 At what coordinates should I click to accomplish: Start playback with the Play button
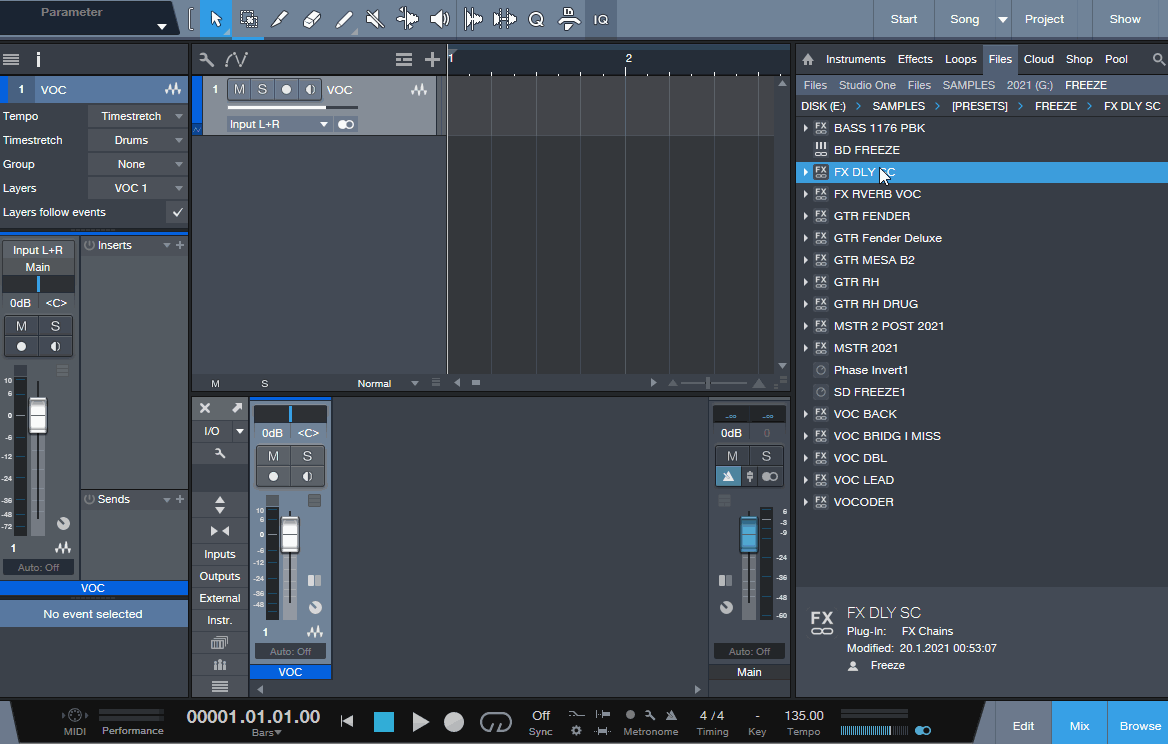(x=420, y=722)
